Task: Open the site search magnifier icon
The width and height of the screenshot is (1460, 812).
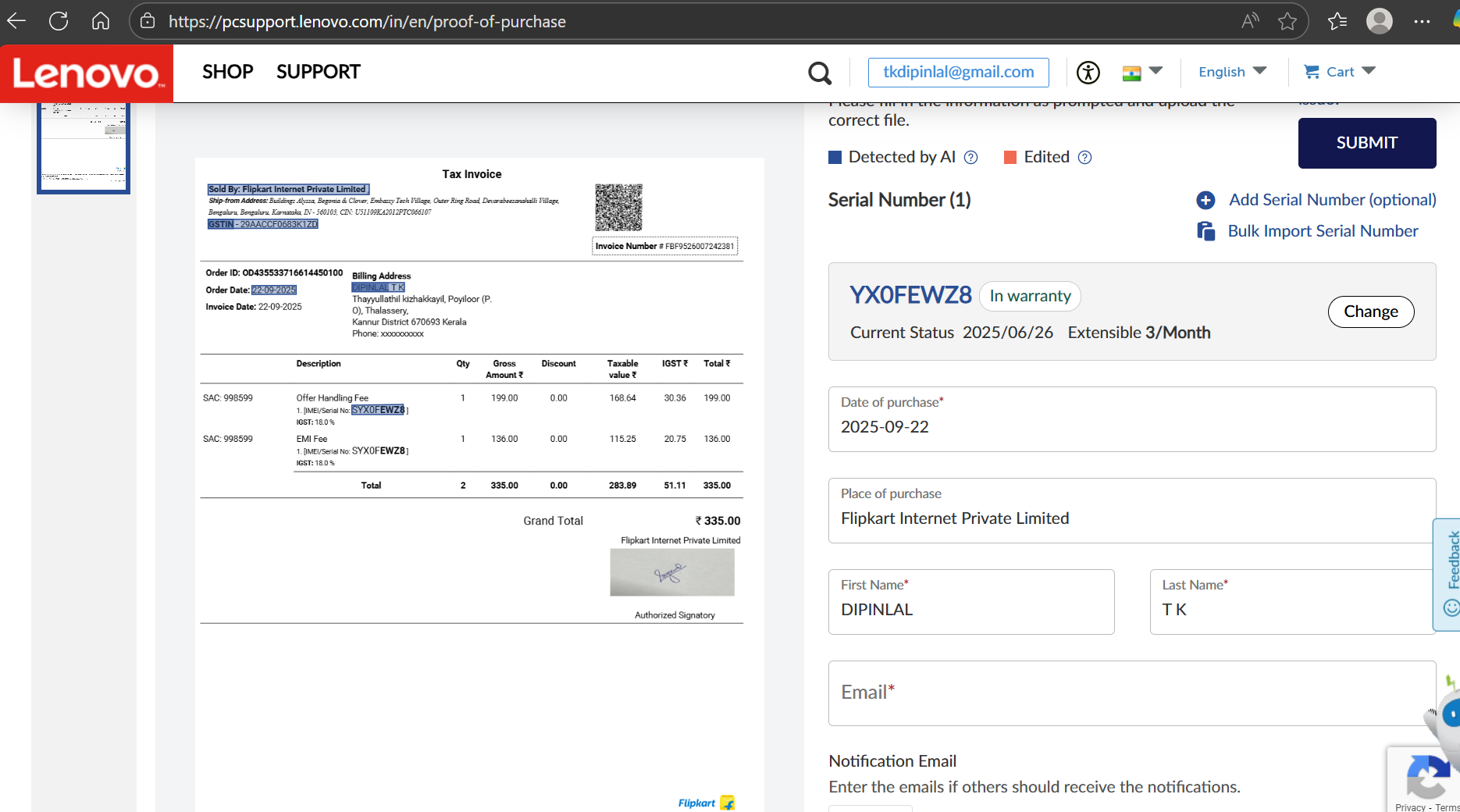Action: coord(819,73)
